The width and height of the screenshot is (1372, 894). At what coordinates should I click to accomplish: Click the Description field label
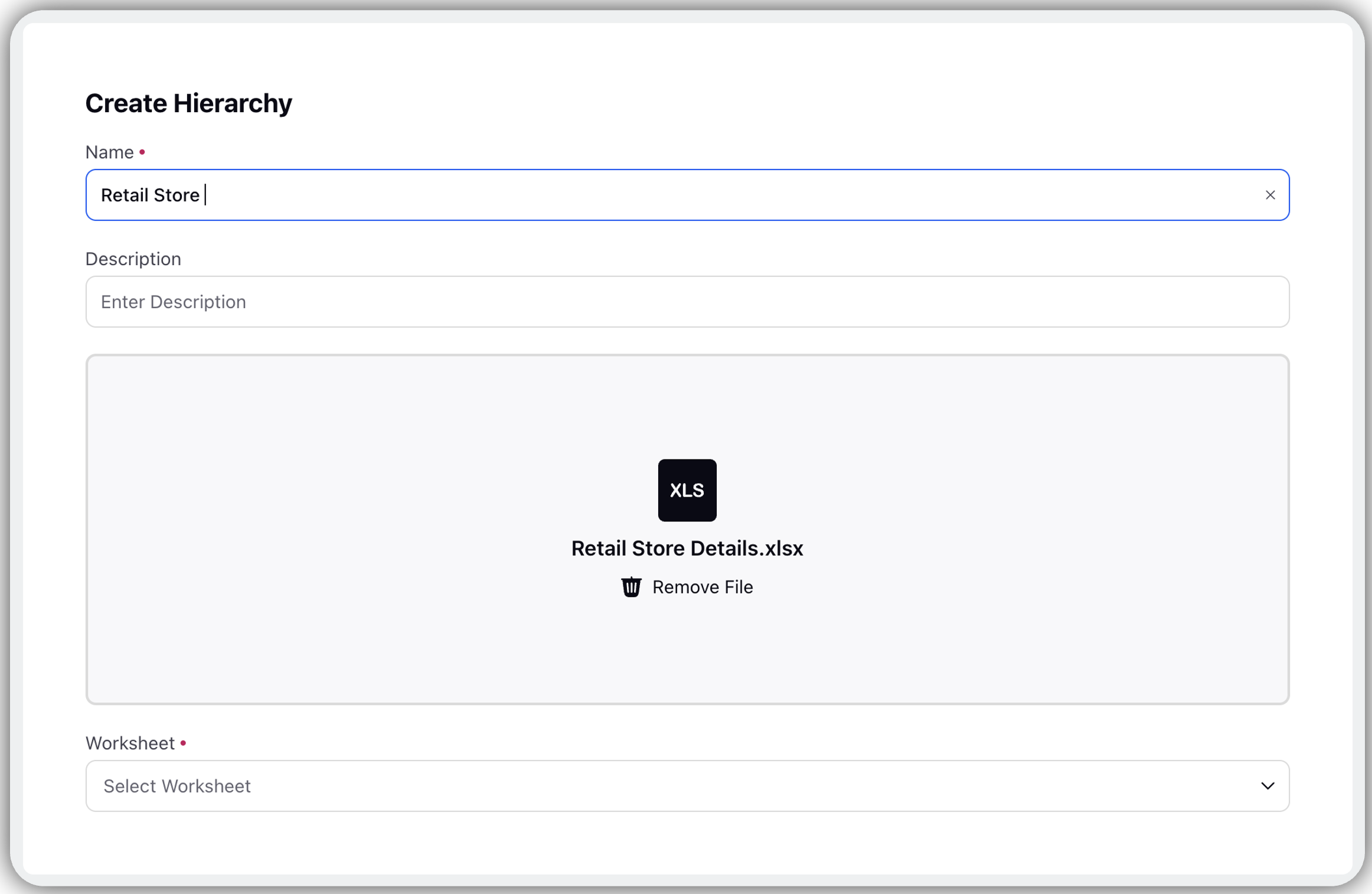click(x=133, y=259)
